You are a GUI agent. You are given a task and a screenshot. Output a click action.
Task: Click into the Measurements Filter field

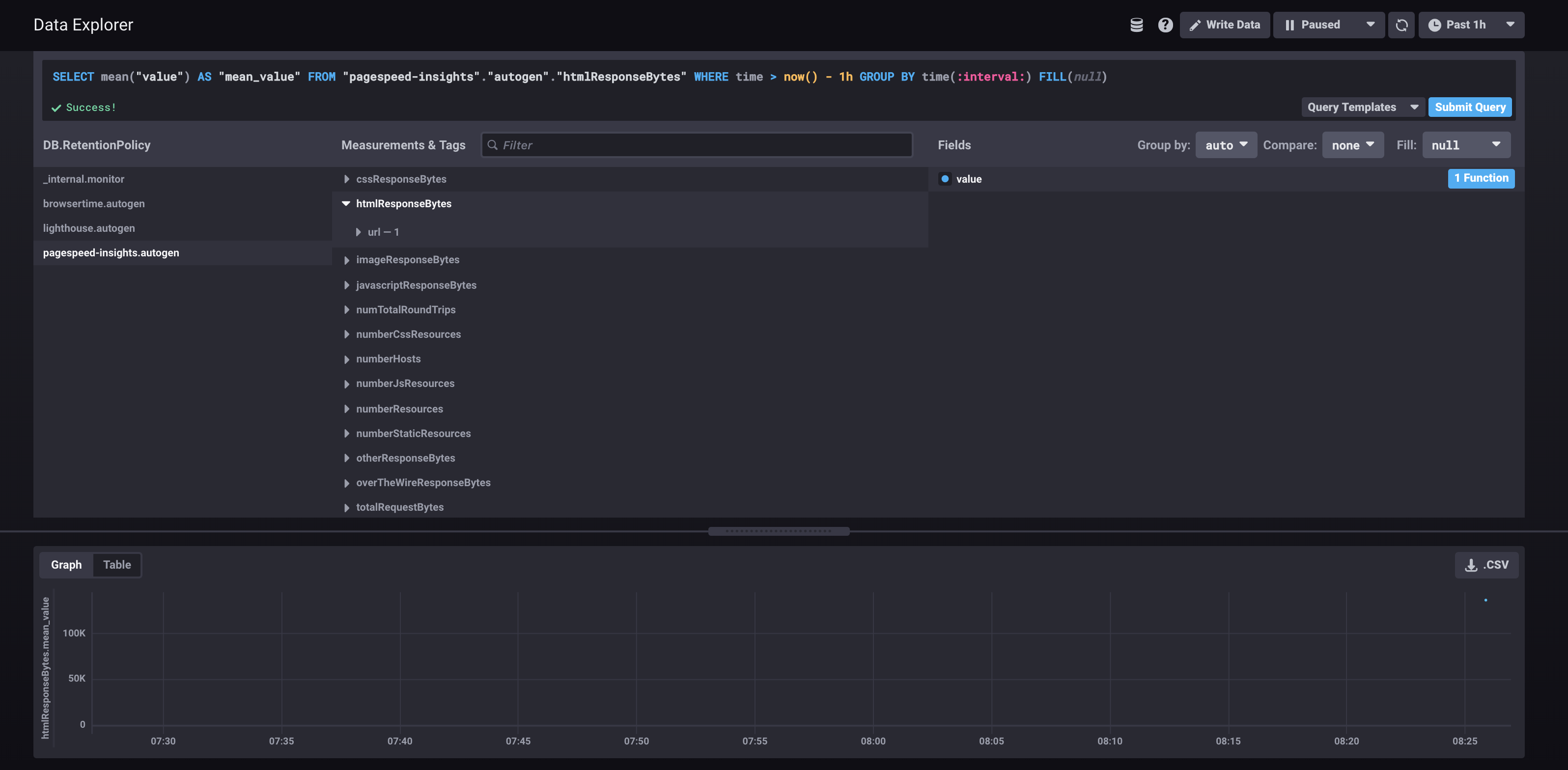697,145
